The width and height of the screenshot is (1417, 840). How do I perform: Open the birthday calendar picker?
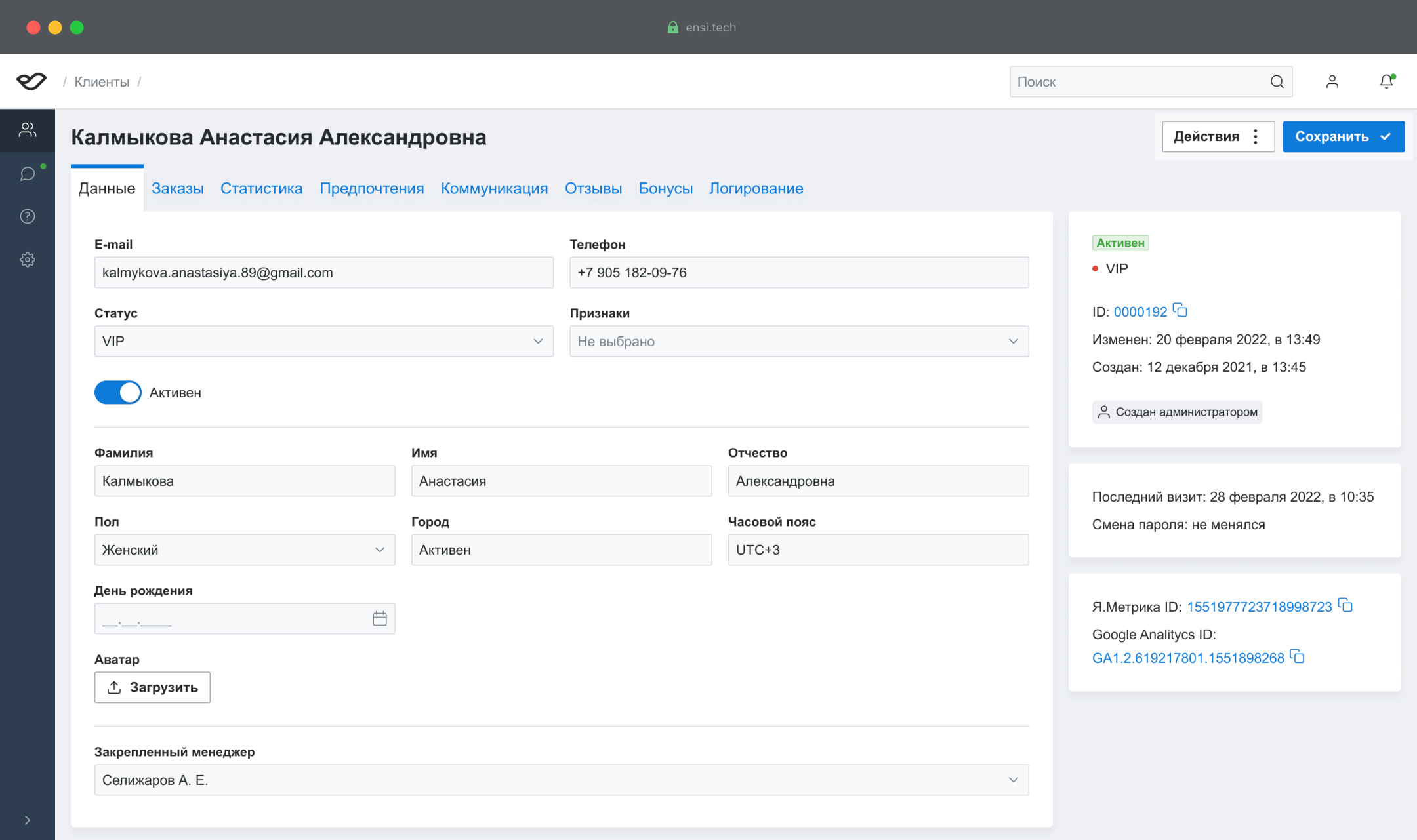(x=379, y=618)
